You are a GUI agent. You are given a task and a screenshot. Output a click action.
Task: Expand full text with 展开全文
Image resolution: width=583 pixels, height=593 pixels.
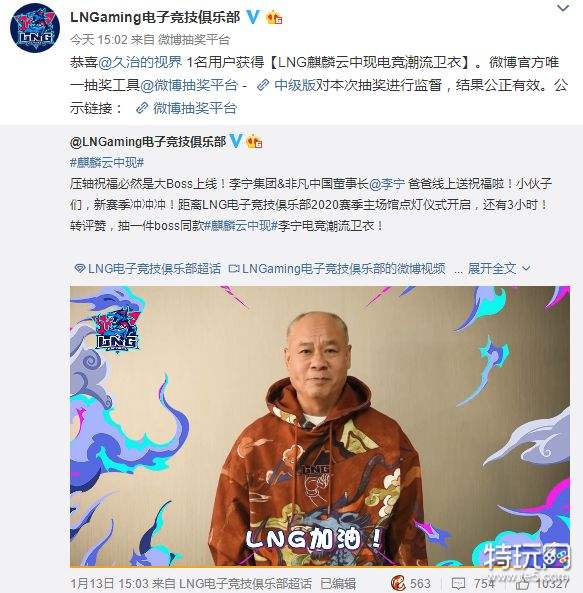[499, 269]
